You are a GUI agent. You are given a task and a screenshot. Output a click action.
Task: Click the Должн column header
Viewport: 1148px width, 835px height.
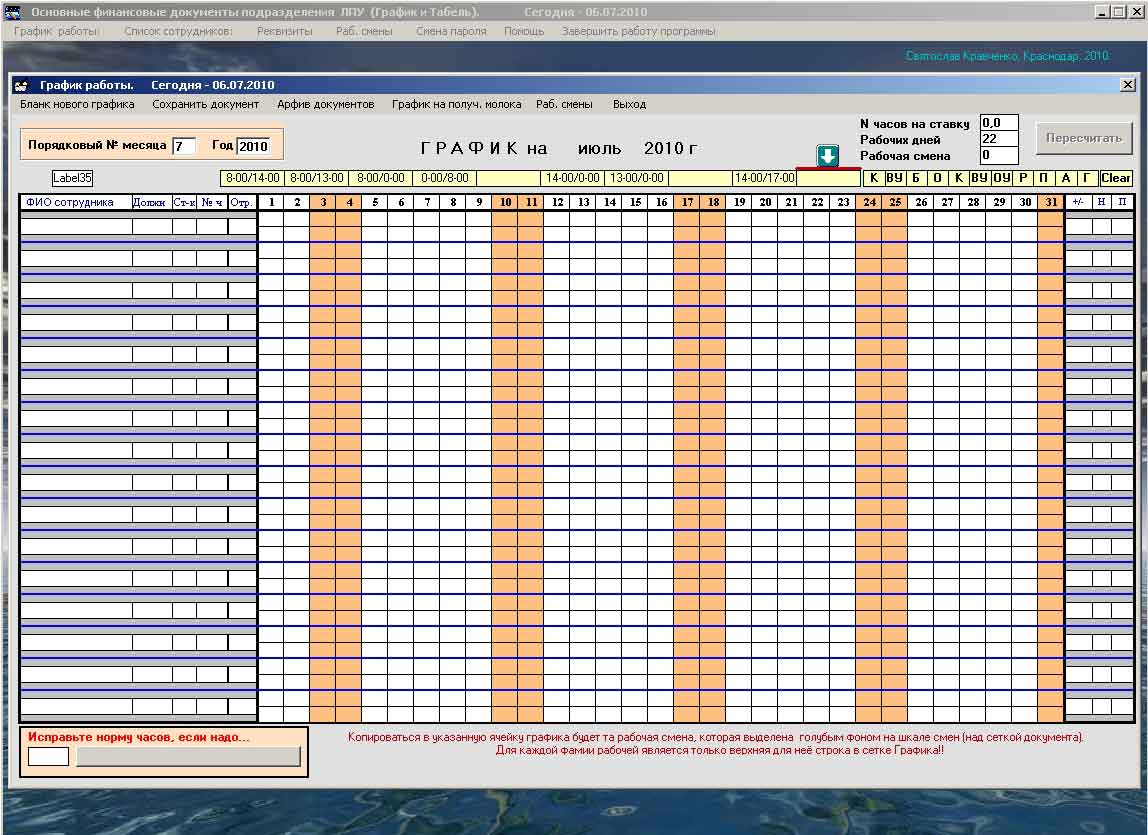(x=152, y=202)
